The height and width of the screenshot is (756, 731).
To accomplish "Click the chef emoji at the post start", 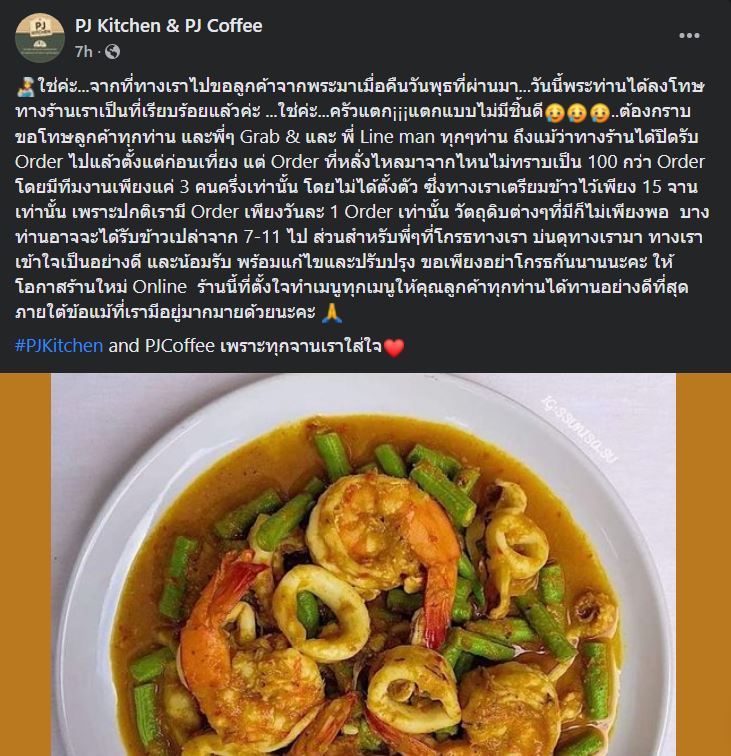I will (25, 87).
